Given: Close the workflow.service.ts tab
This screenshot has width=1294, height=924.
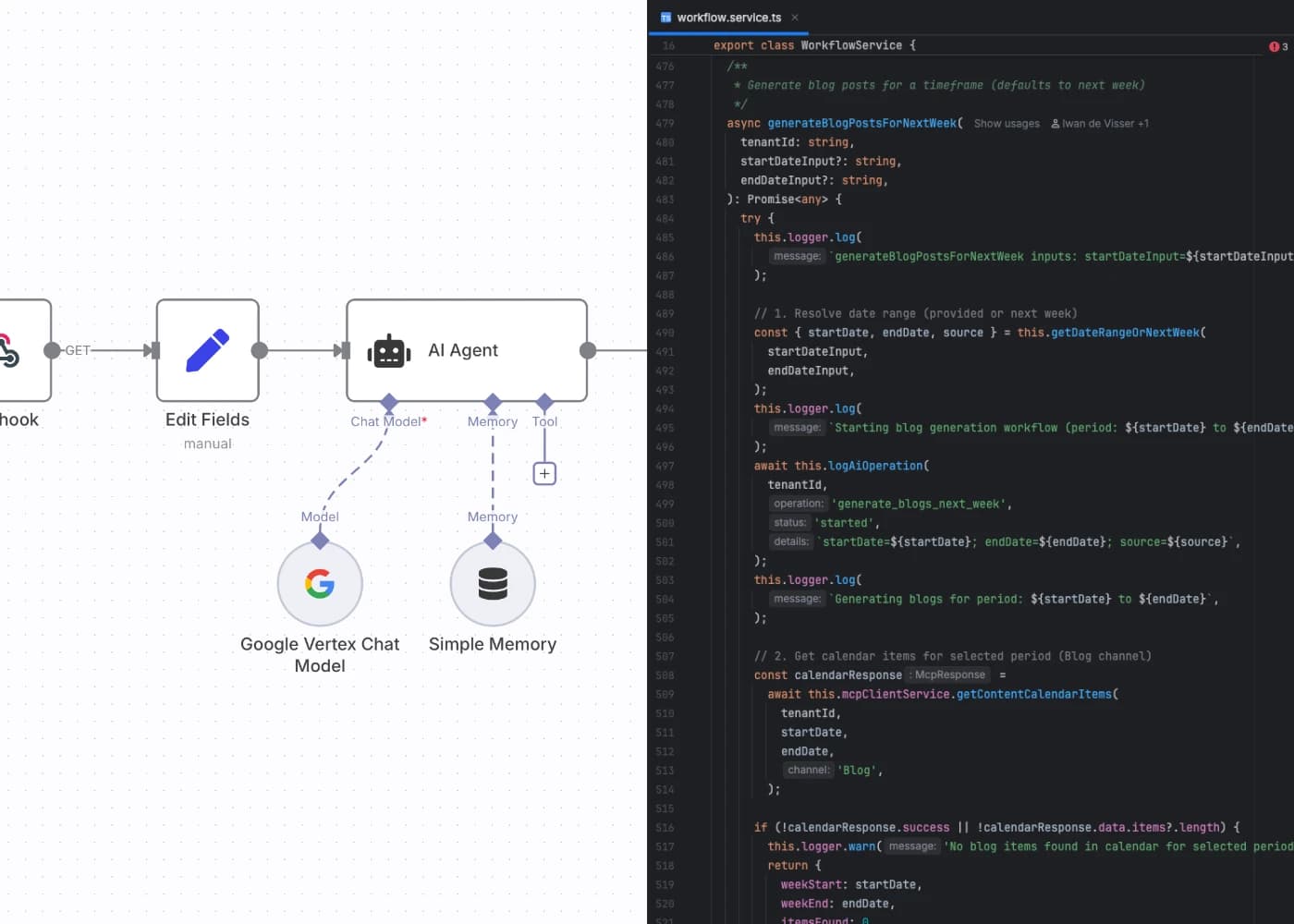Looking at the screenshot, I should [795, 17].
